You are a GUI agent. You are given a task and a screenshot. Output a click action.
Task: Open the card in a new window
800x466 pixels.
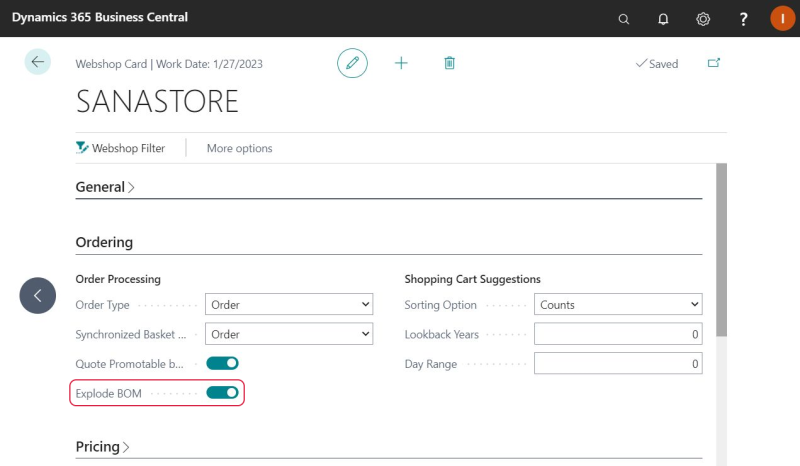click(714, 63)
